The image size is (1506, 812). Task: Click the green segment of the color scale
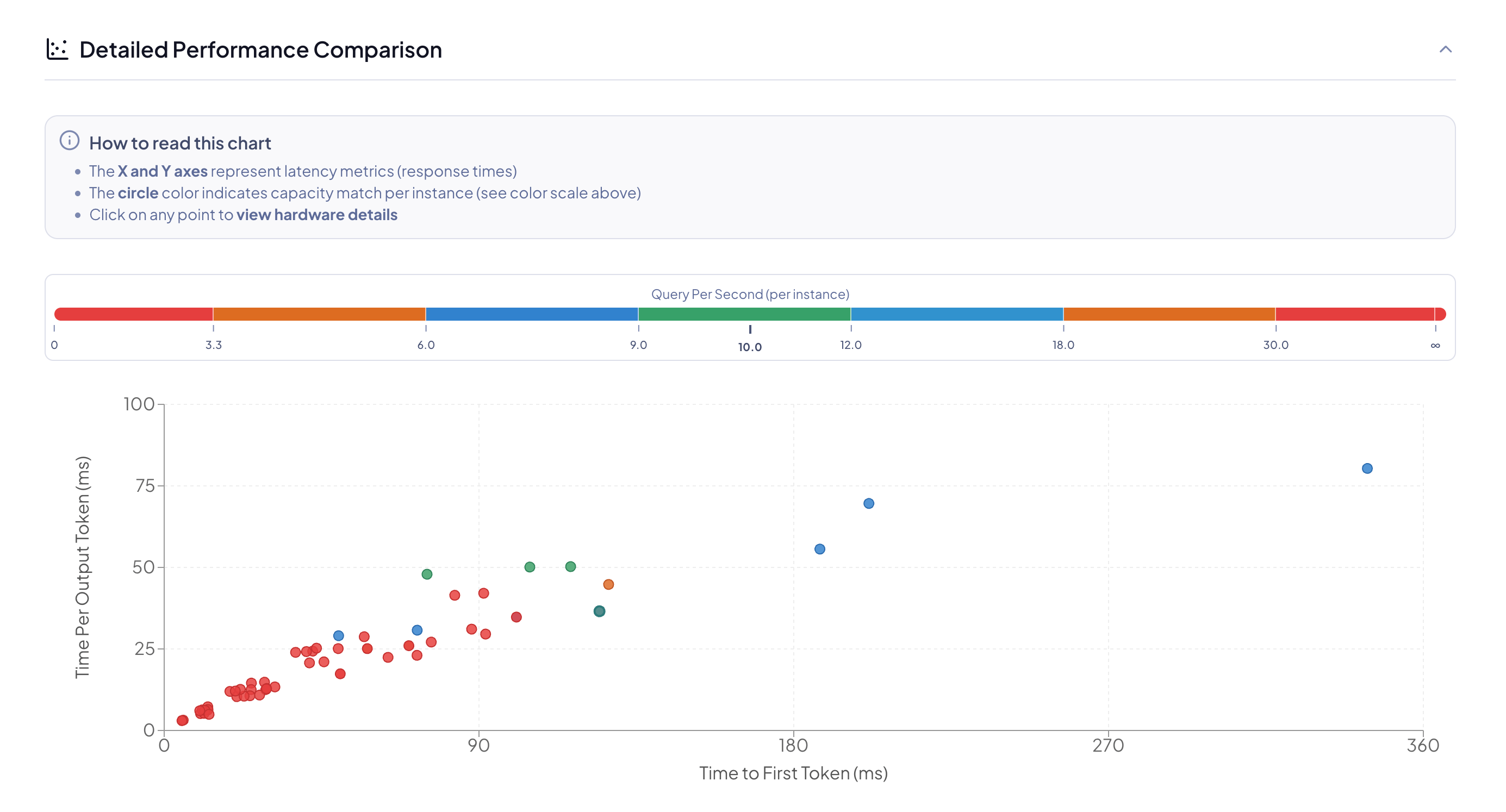[743, 314]
